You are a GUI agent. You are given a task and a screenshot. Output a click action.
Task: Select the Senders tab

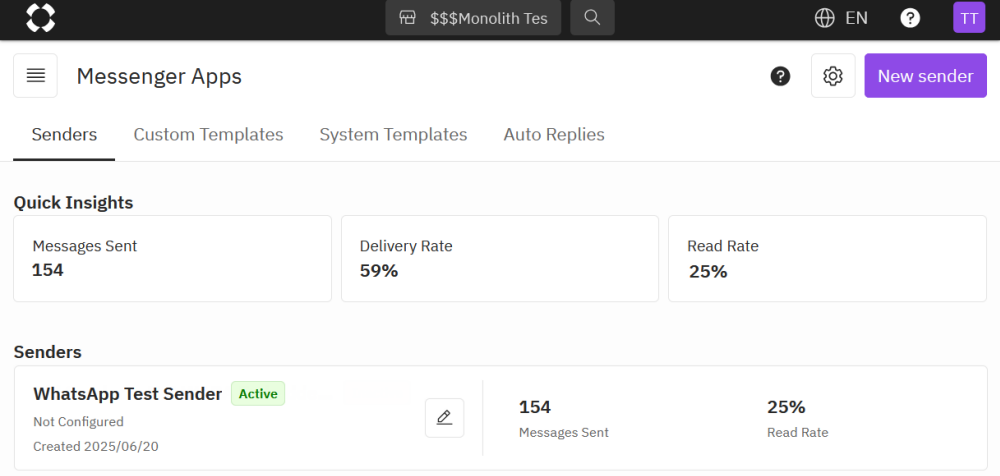(x=64, y=135)
